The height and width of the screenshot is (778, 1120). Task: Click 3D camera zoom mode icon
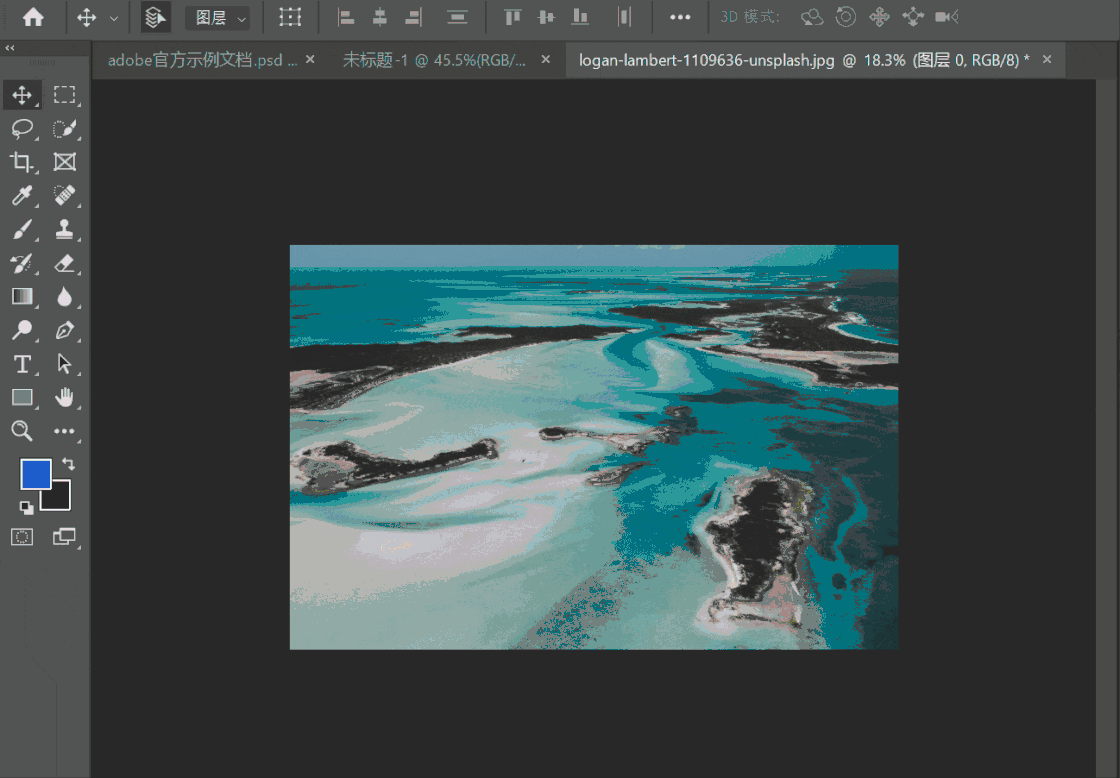(x=947, y=17)
